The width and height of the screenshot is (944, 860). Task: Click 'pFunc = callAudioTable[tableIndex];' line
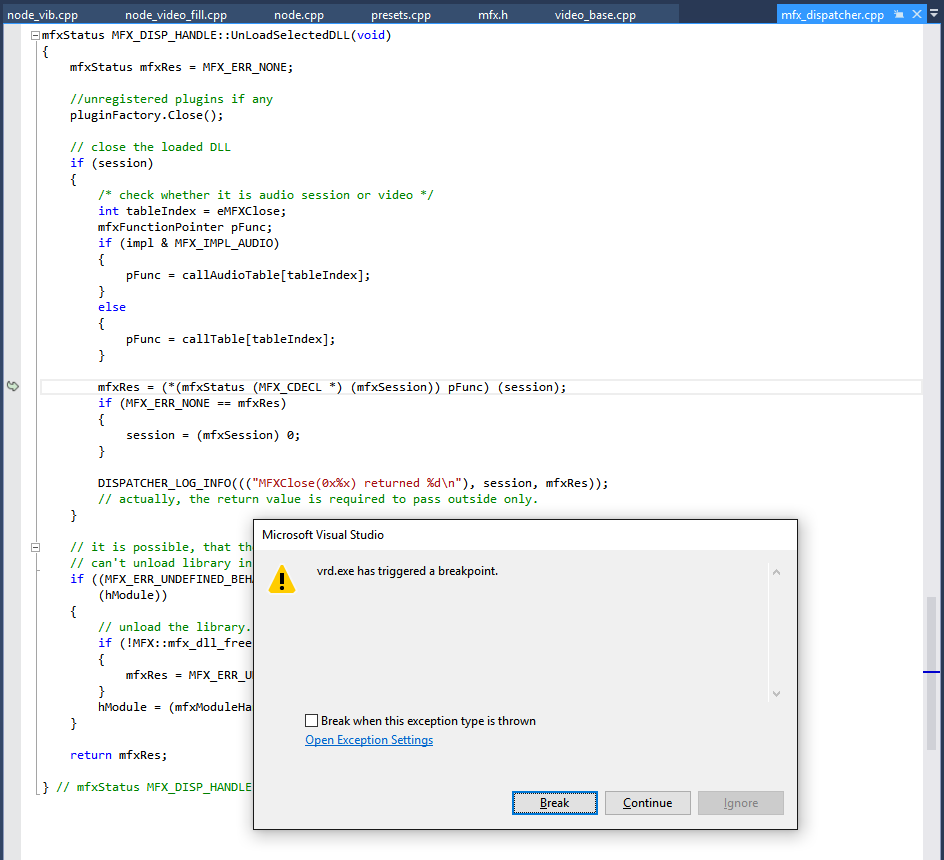click(x=248, y=275)
